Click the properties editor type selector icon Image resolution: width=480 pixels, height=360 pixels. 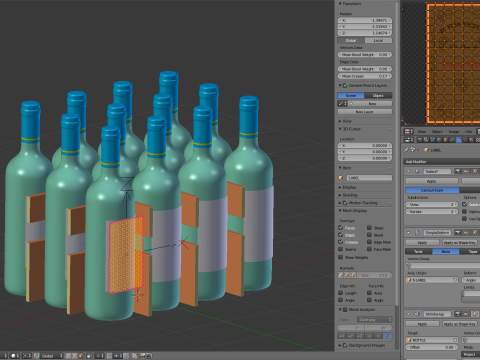click(x=409, y=140)
